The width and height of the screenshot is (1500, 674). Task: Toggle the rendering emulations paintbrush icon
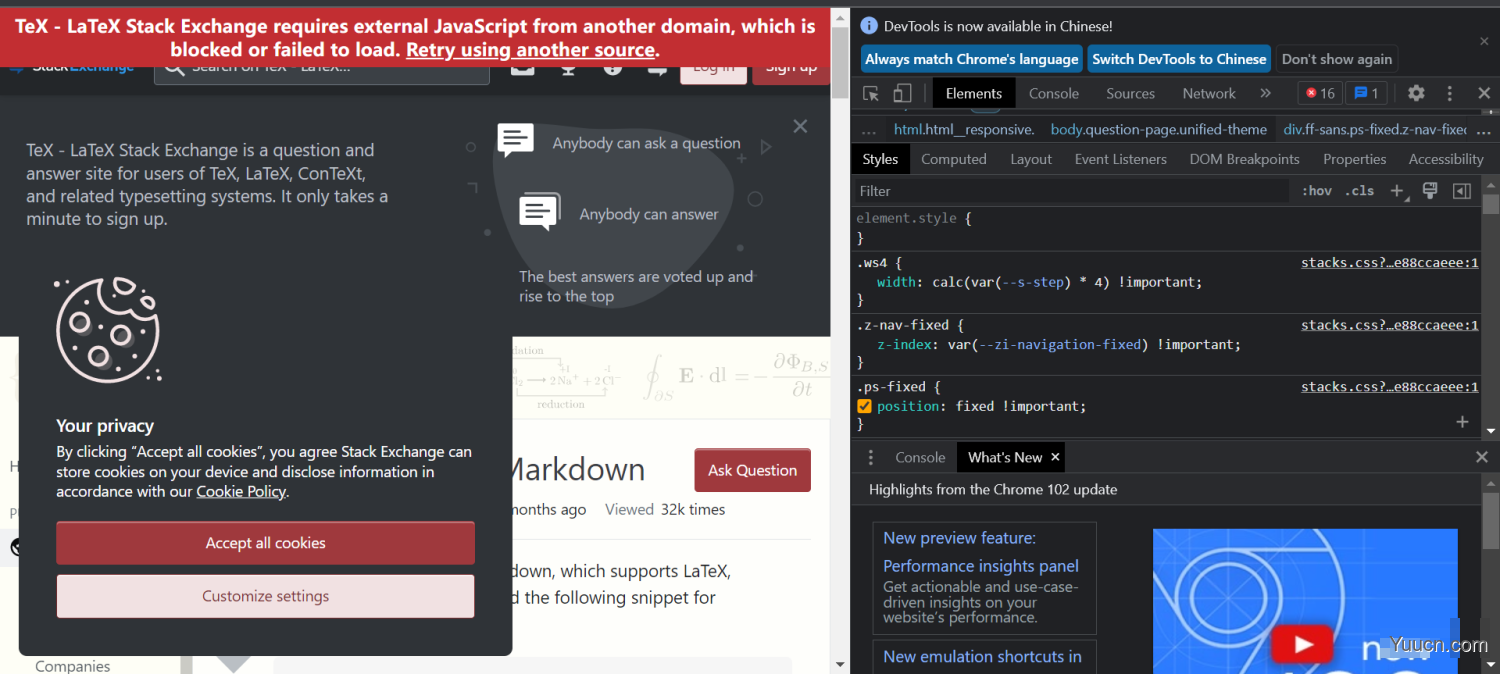1430,190
